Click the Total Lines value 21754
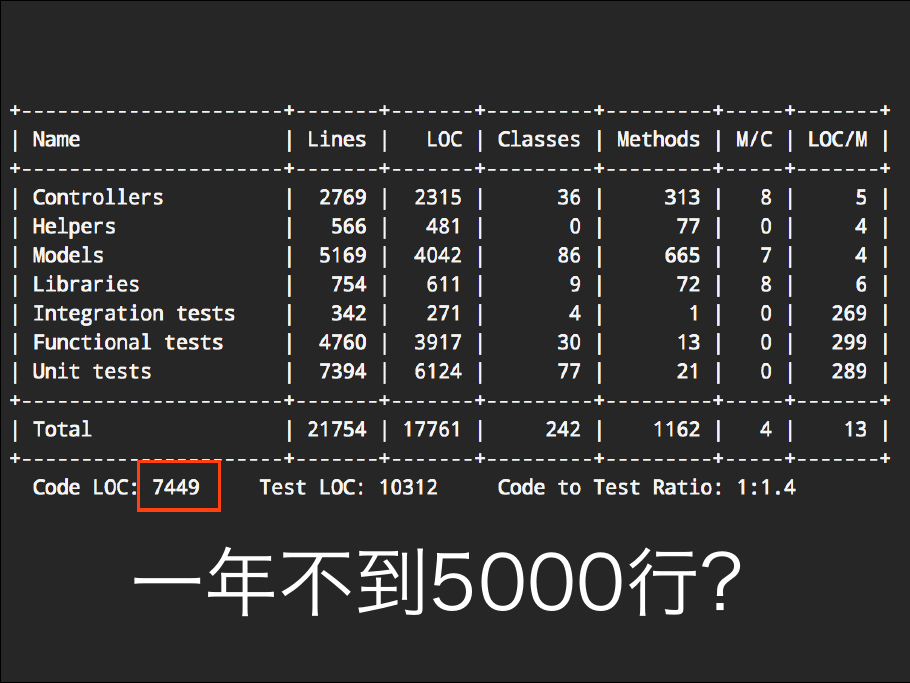910x683 pixels. click(336, 430)
